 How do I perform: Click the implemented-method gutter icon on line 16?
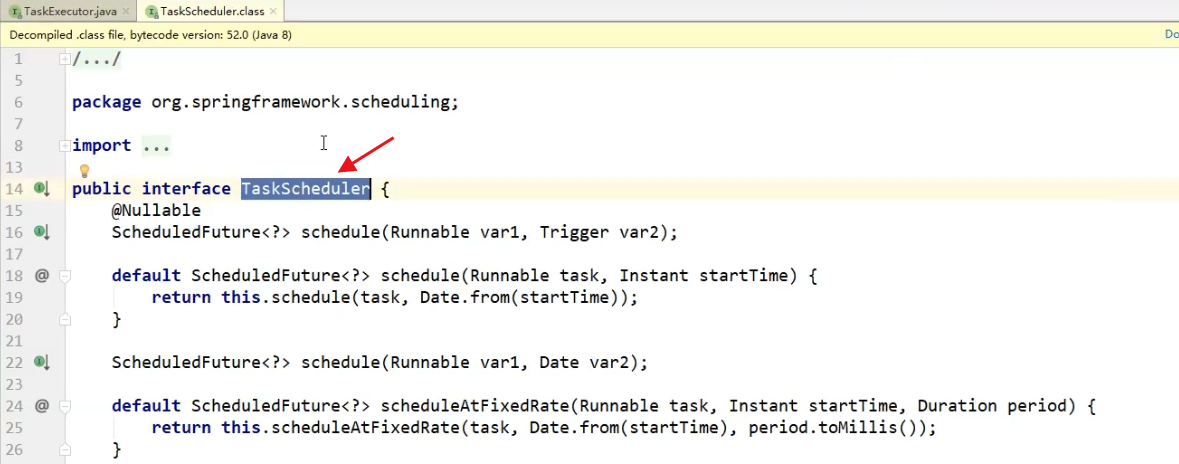pyautogui.click(x=42, y=232)
